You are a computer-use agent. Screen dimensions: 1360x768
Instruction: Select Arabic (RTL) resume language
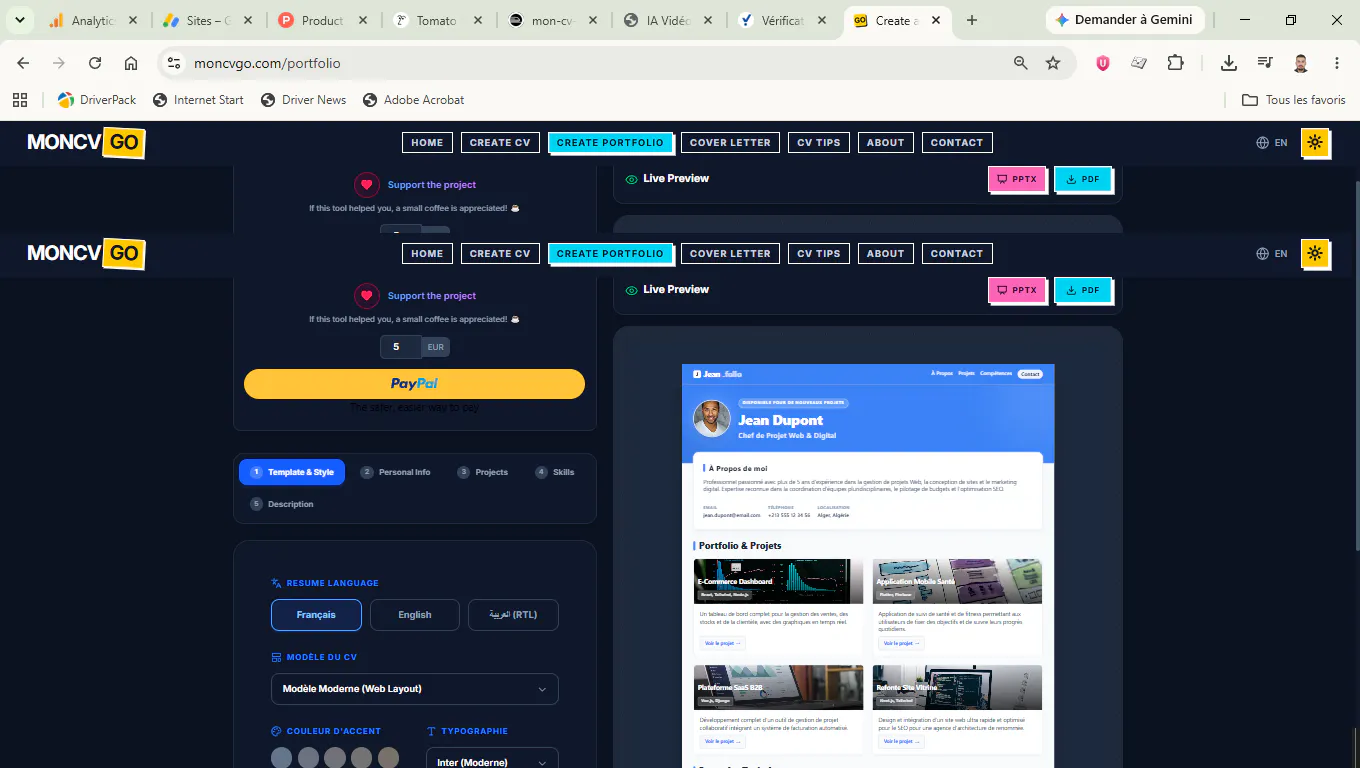pyautogui.click(x=513, y=615)
